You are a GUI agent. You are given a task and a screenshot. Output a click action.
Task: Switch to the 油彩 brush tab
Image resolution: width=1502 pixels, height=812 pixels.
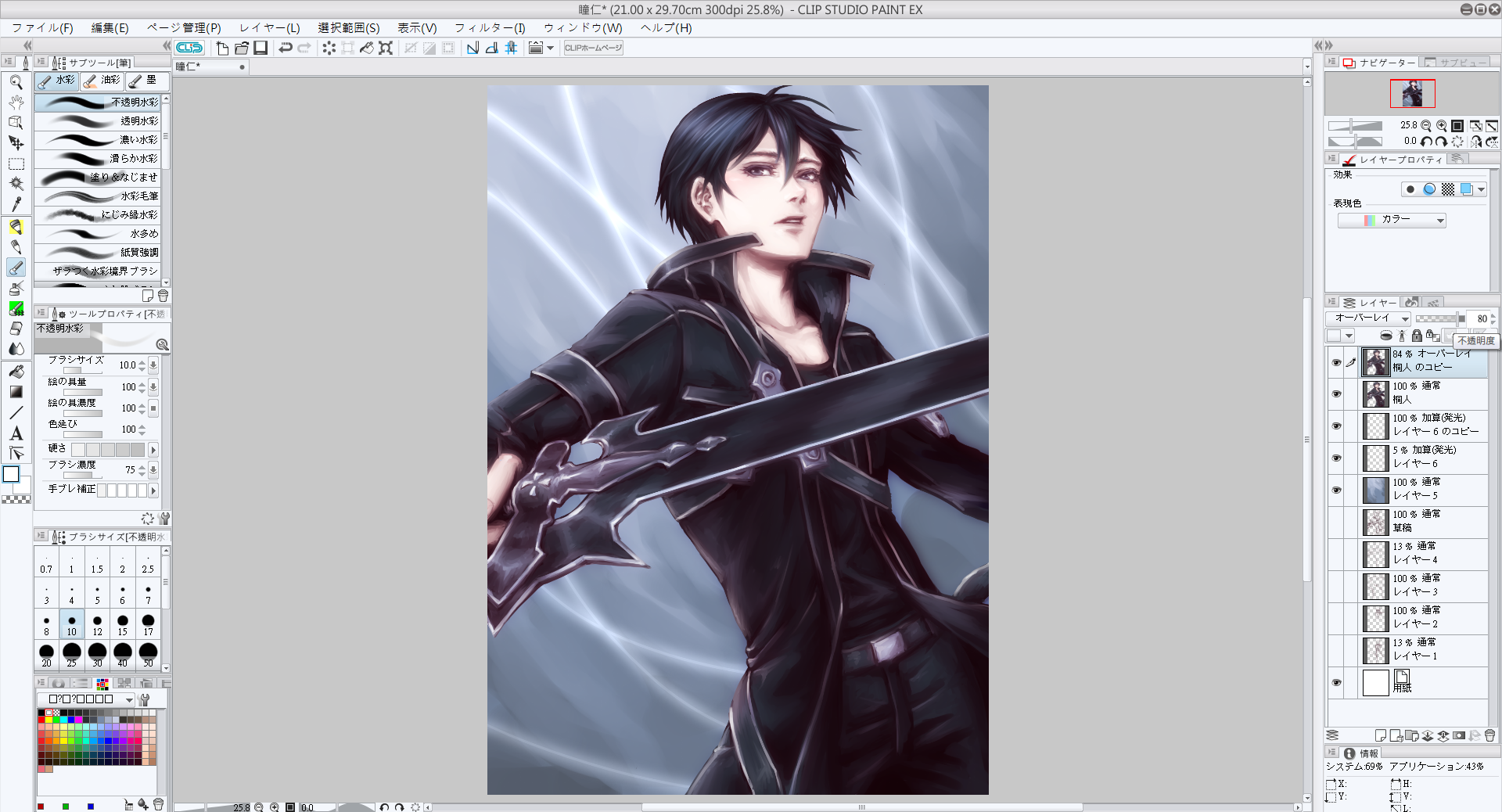[102, 81]
